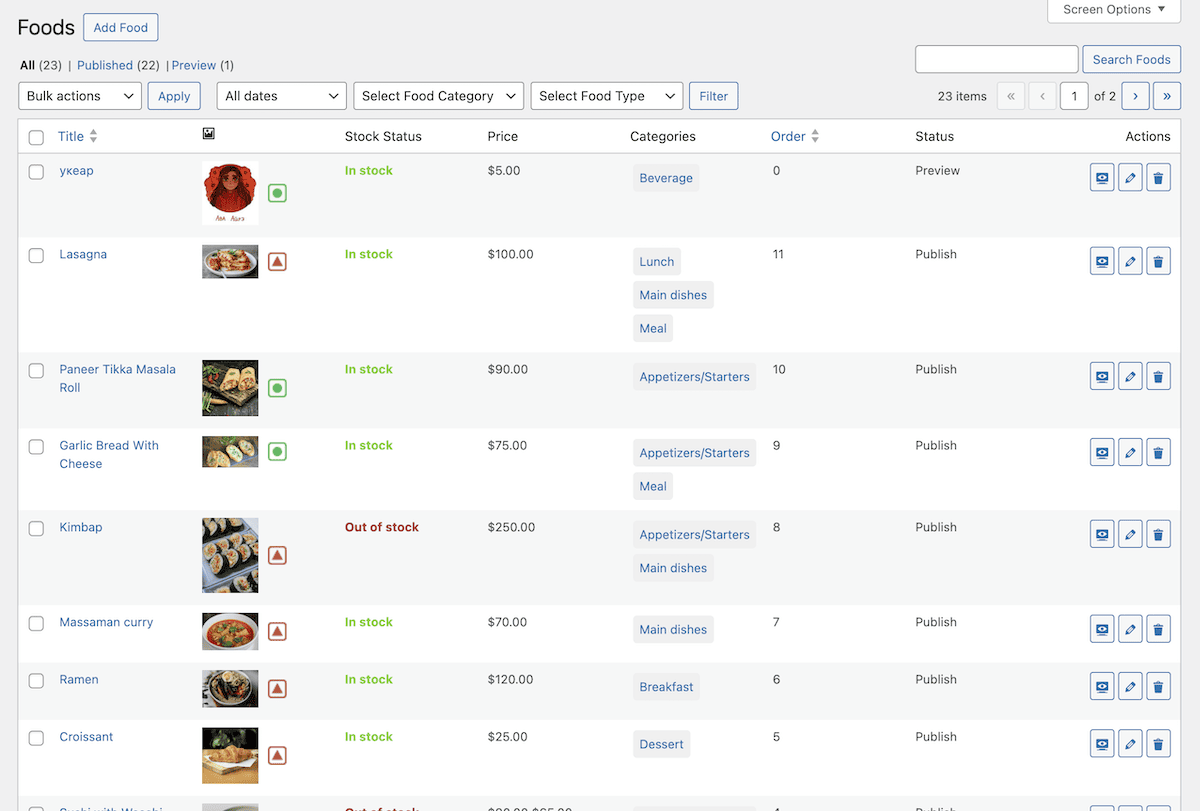View the Paneer Tikka Masala Roll item
Image resolution: width=1200 pixels, height=811 pixels.
(x=1102, y=378)
